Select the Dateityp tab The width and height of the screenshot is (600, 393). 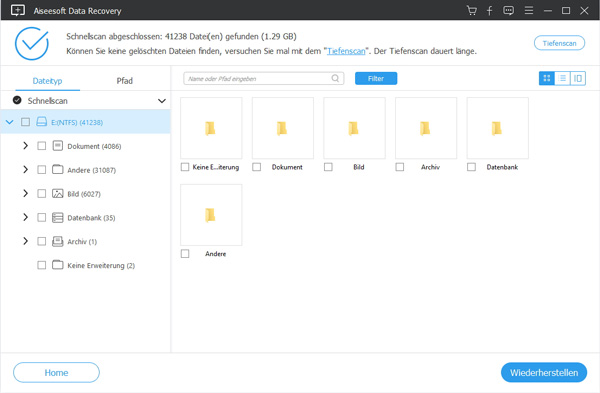pos(47,81)
